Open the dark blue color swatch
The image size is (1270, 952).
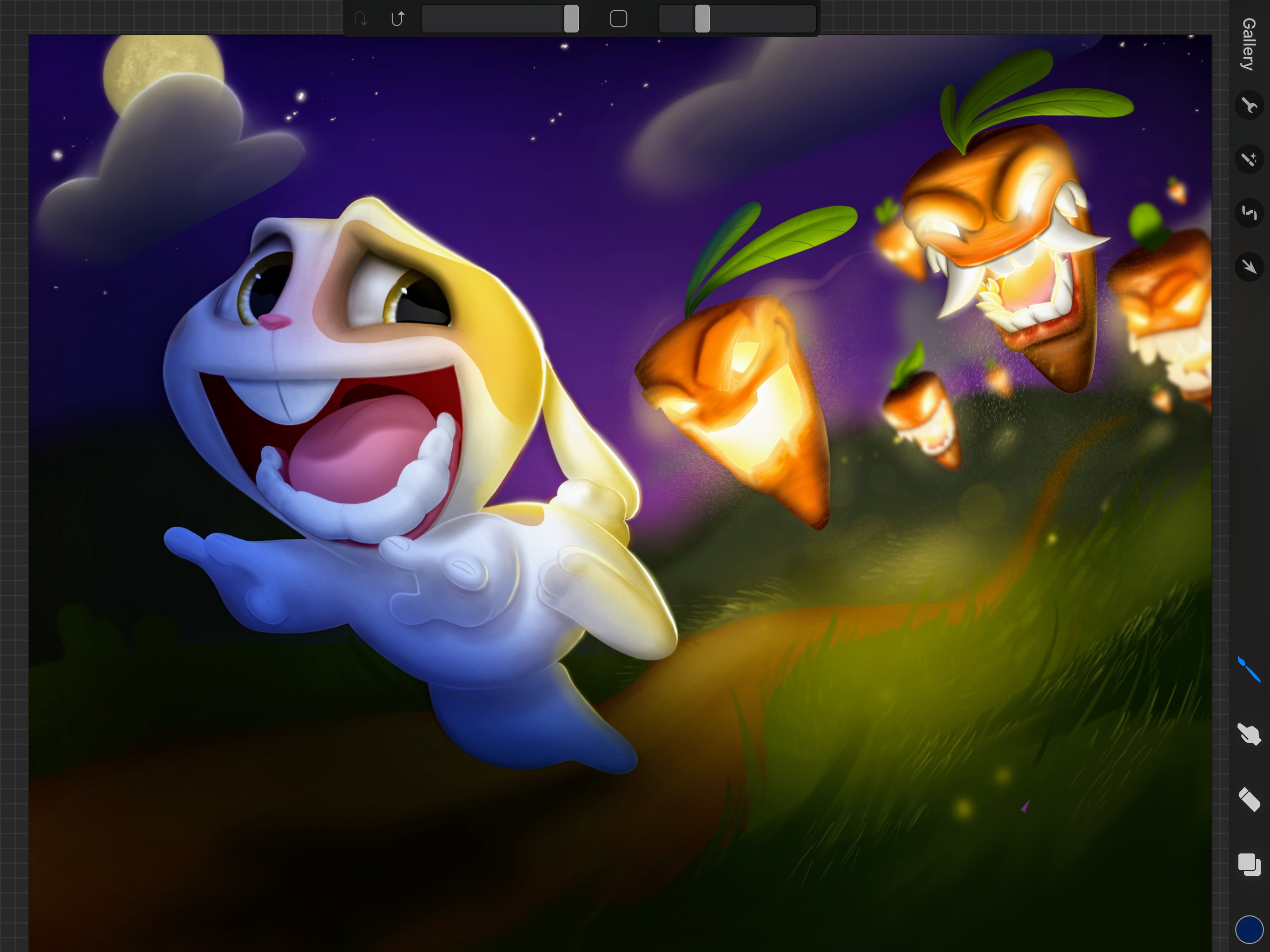pyautogui.click(x=1250, y=929)
